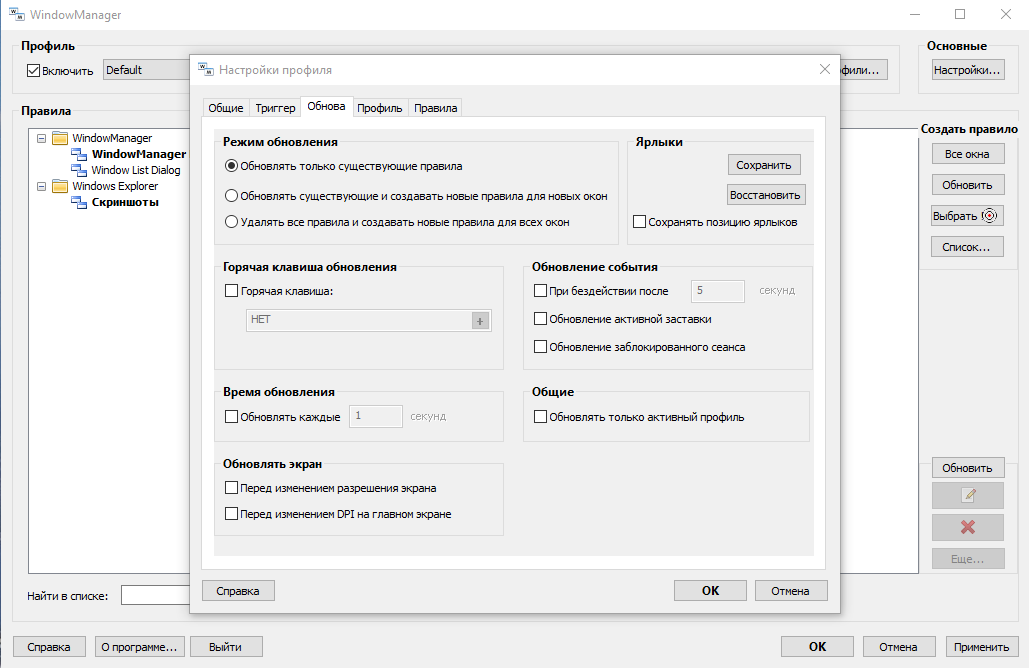Check 'Перед изменением разрешения экрана'
Viewport: 1029px width, 668px height.
(231, 488)
